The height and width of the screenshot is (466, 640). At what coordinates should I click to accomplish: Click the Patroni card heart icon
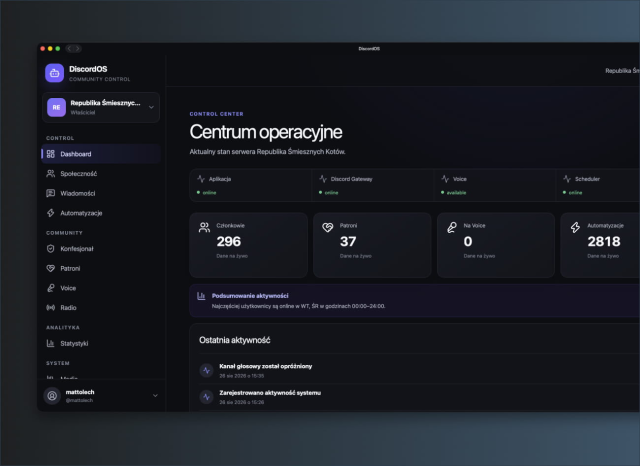pos(328,227)
